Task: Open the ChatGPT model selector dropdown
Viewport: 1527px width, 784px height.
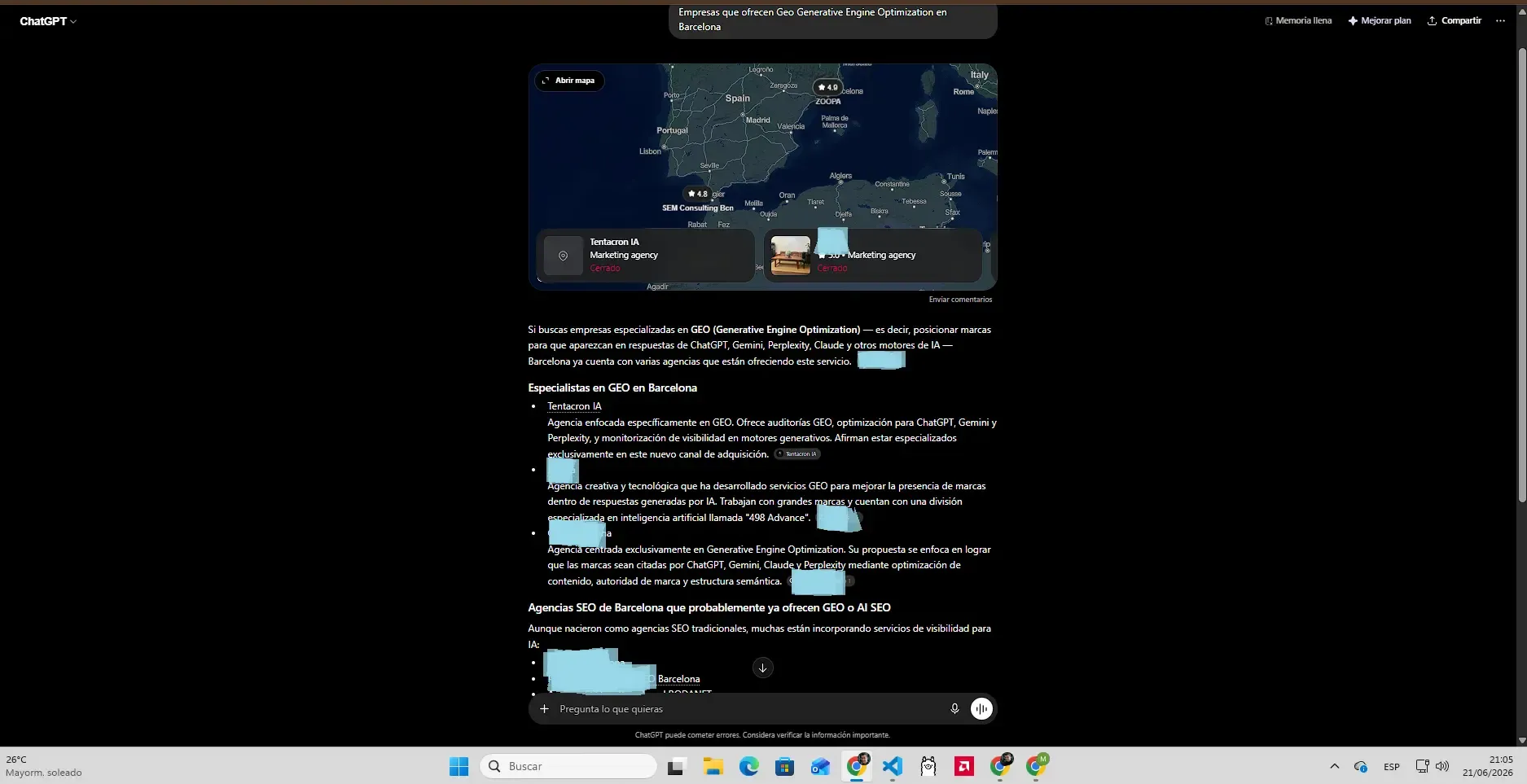Action: [48, 21]
